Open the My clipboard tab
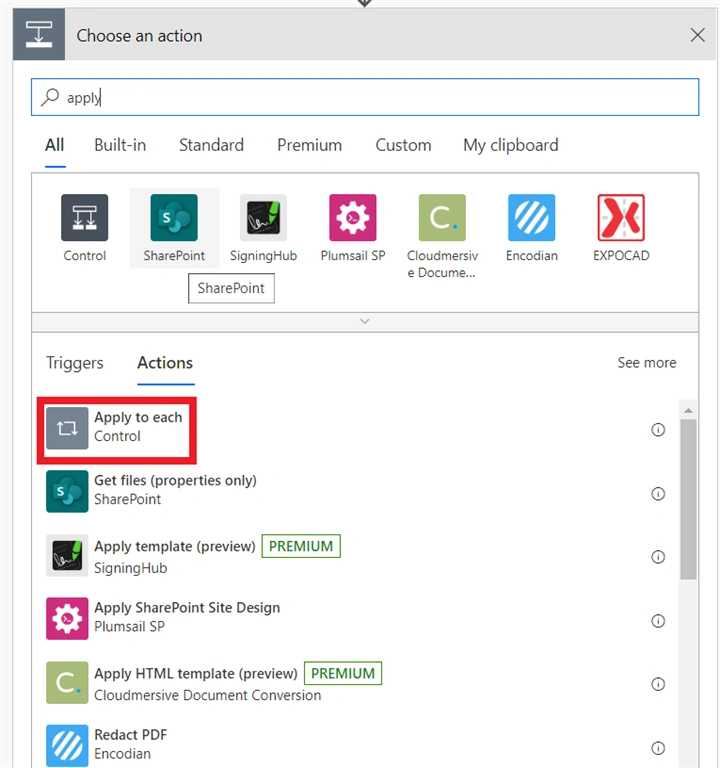The width and height of the screenshot is (720, 768). (x=510, y=145)
